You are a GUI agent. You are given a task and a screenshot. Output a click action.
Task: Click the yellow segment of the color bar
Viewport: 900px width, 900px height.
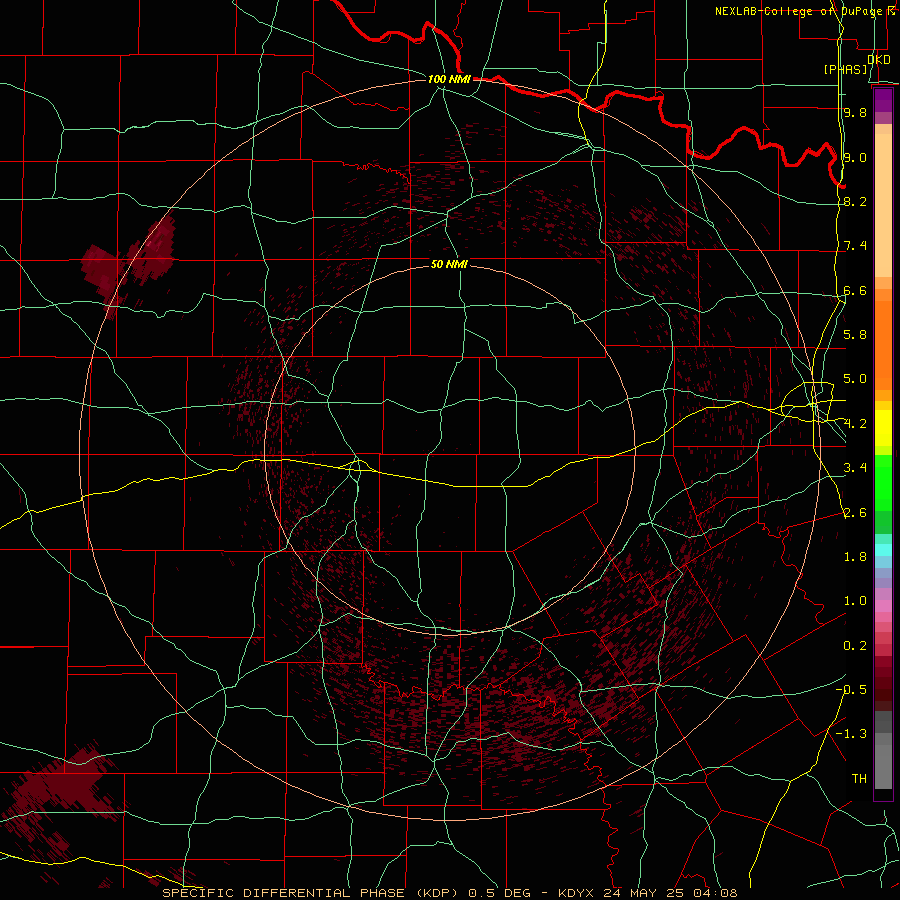pos(883,428)
